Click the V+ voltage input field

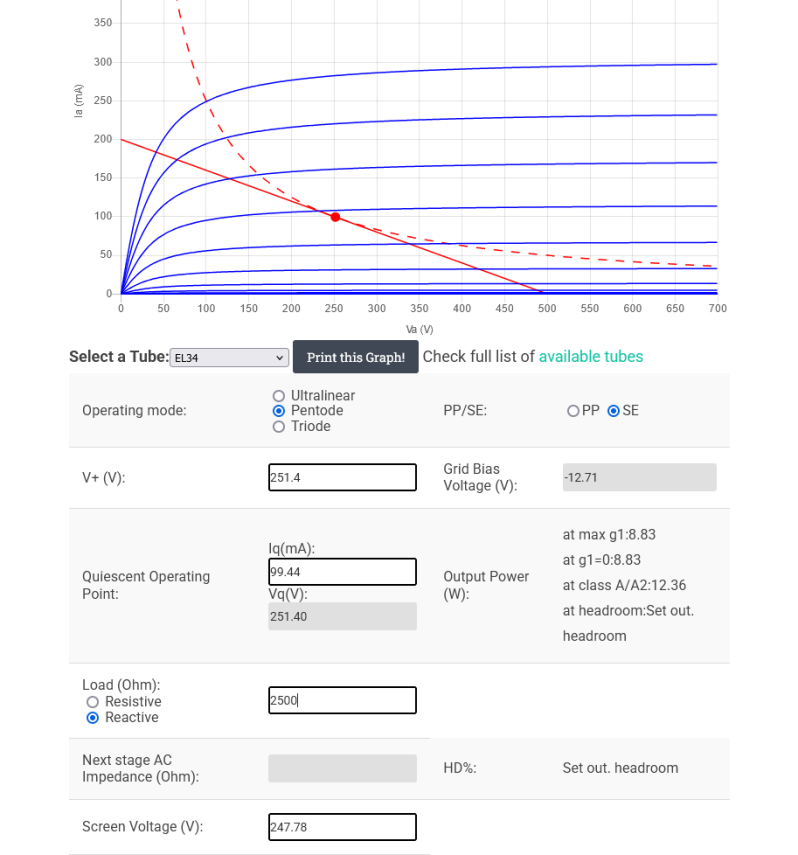342,478
